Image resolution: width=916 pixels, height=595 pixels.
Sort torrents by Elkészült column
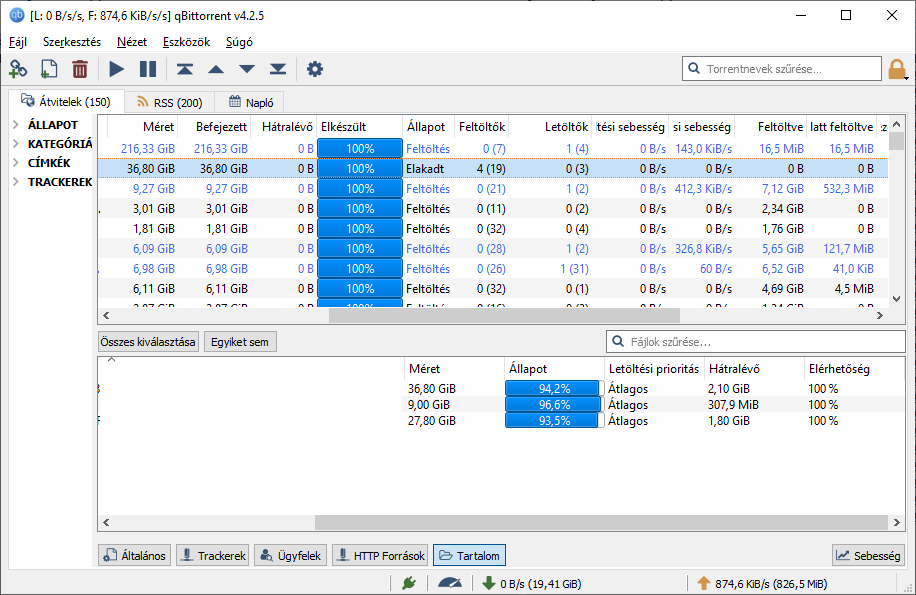[x=359, y=127]
